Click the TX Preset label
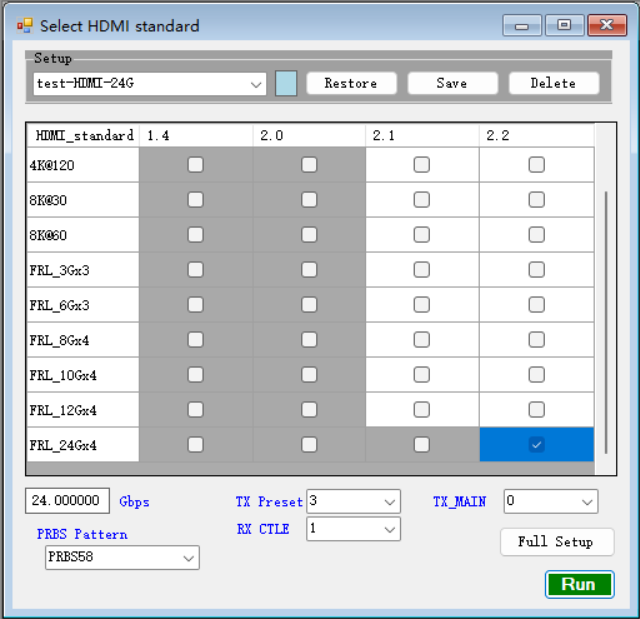 point(269,501)
